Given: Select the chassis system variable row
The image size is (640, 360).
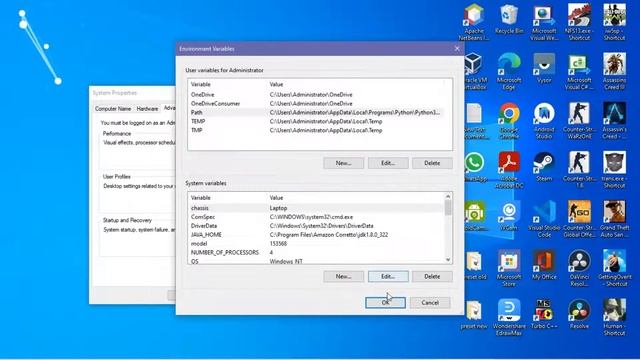Looking at the screenshot, I should pos(316,208).
